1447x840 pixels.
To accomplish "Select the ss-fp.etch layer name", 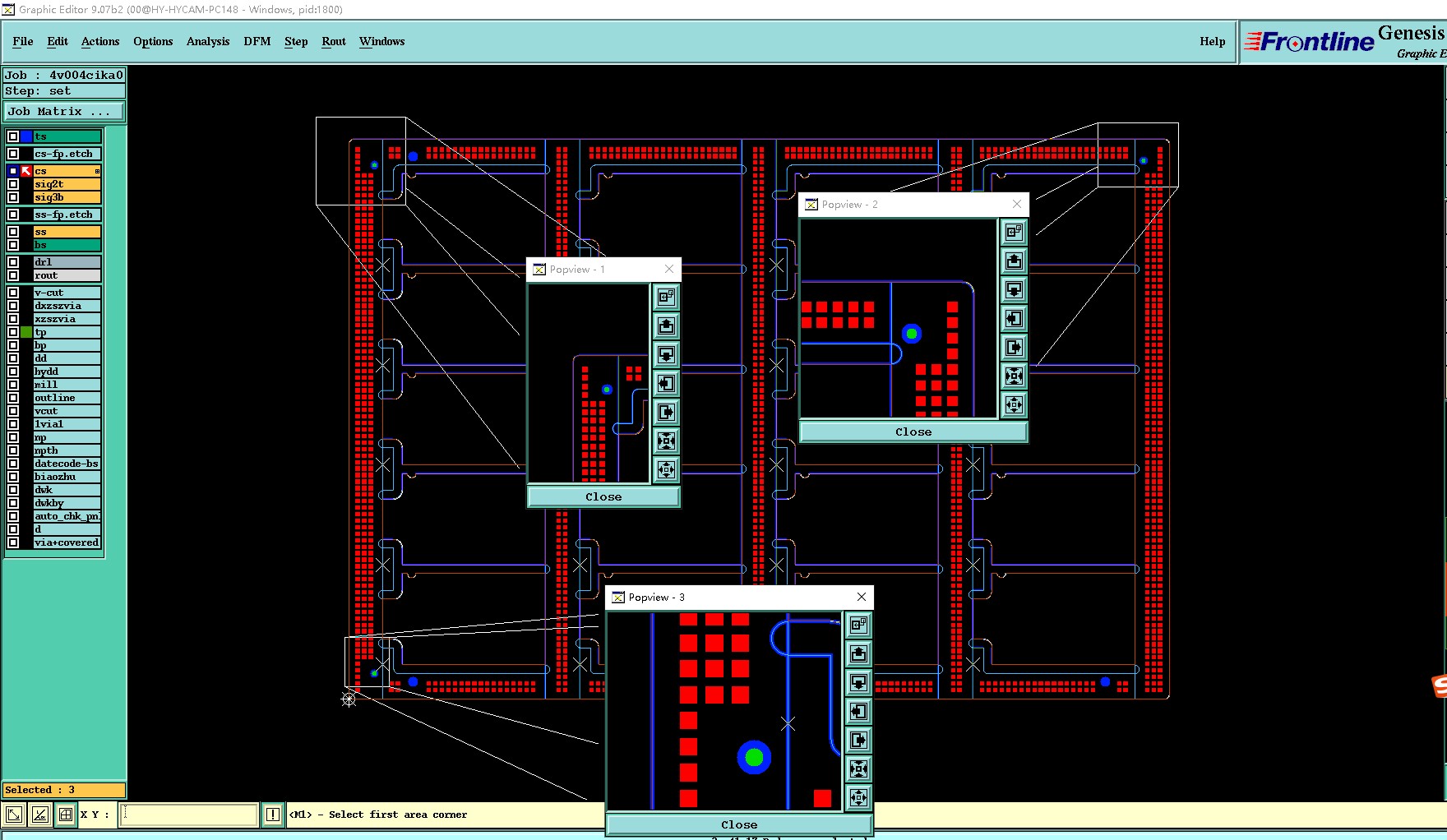I will point(67,215).
